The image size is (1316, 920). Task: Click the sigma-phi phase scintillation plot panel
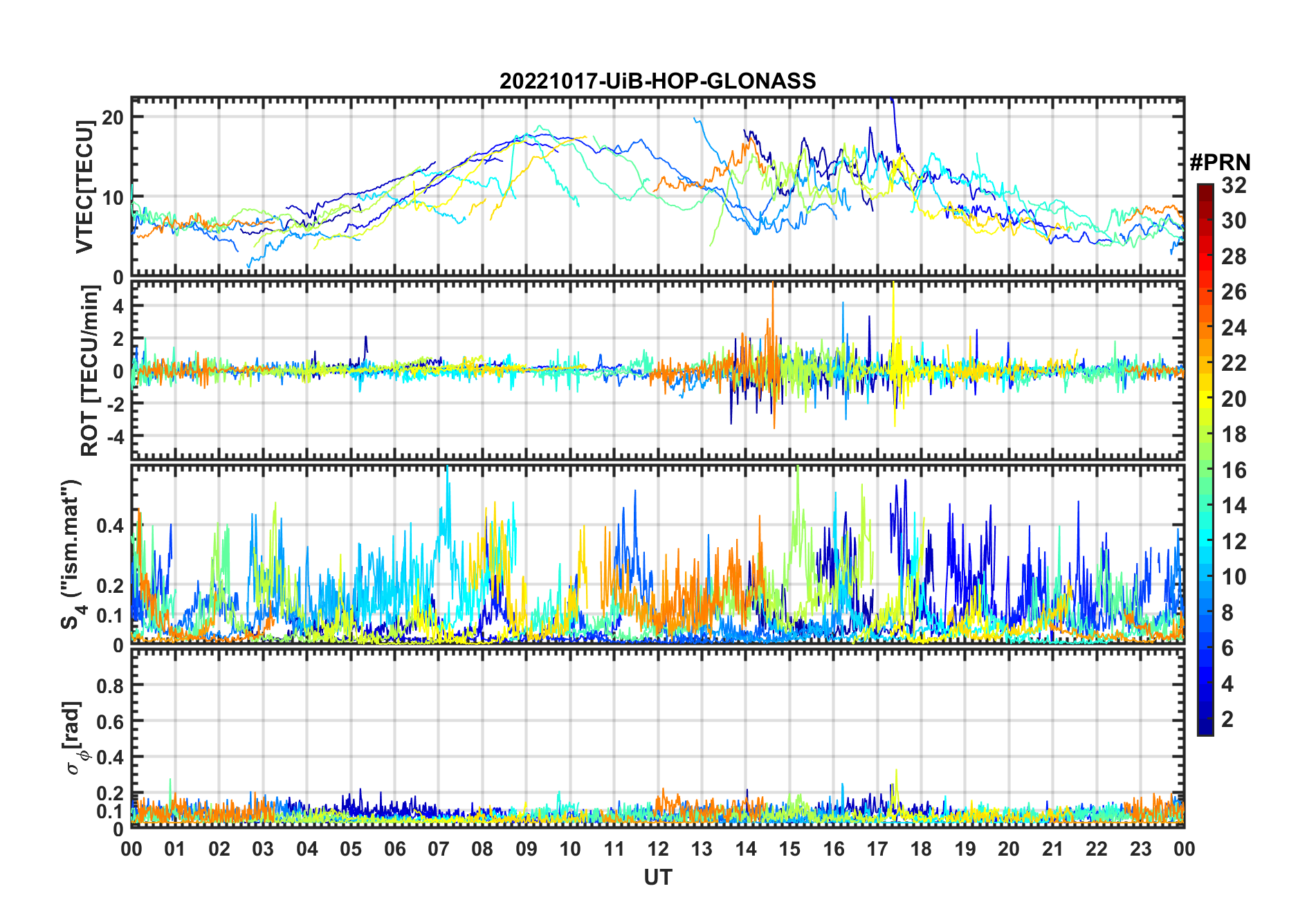[x=658, y=737]
